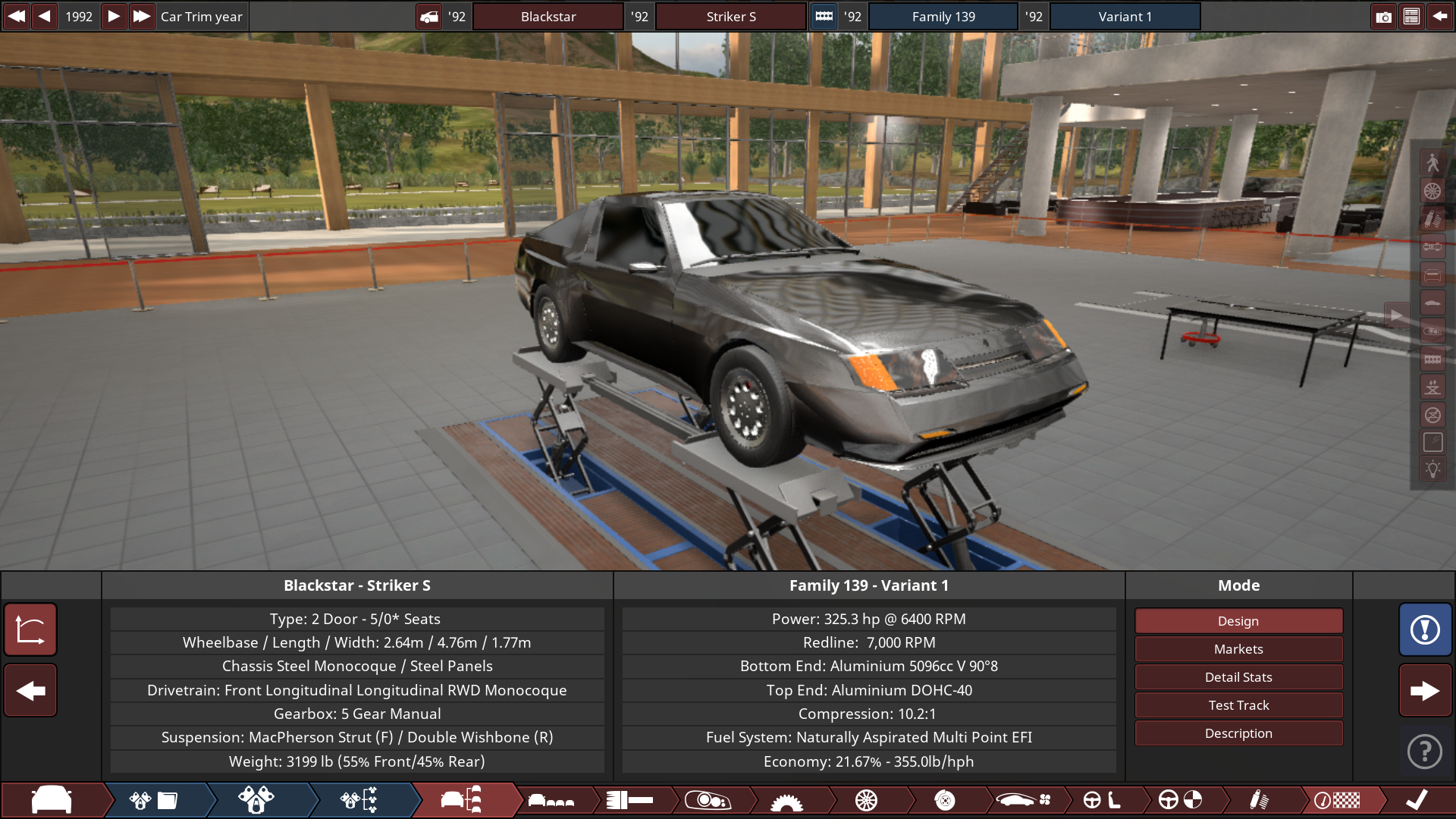
Task: Open help with the question mark icon
Action: point(1425,752)
